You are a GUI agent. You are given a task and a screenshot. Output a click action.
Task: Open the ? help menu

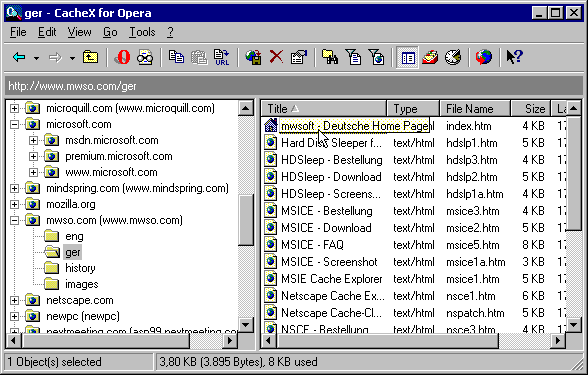pyautogui.click(x=170, y=32)
